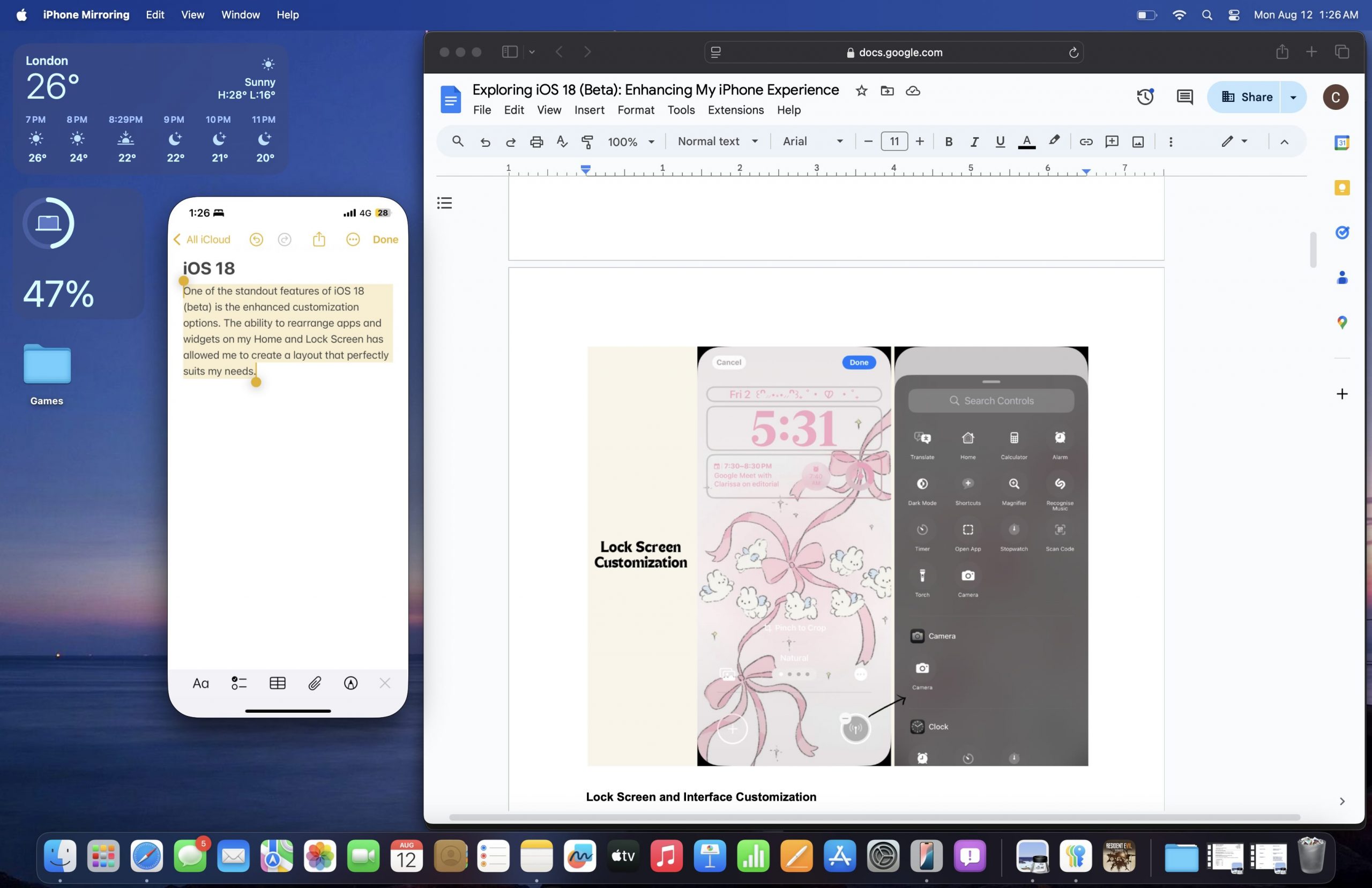Reload the page in Safari

1073,53
